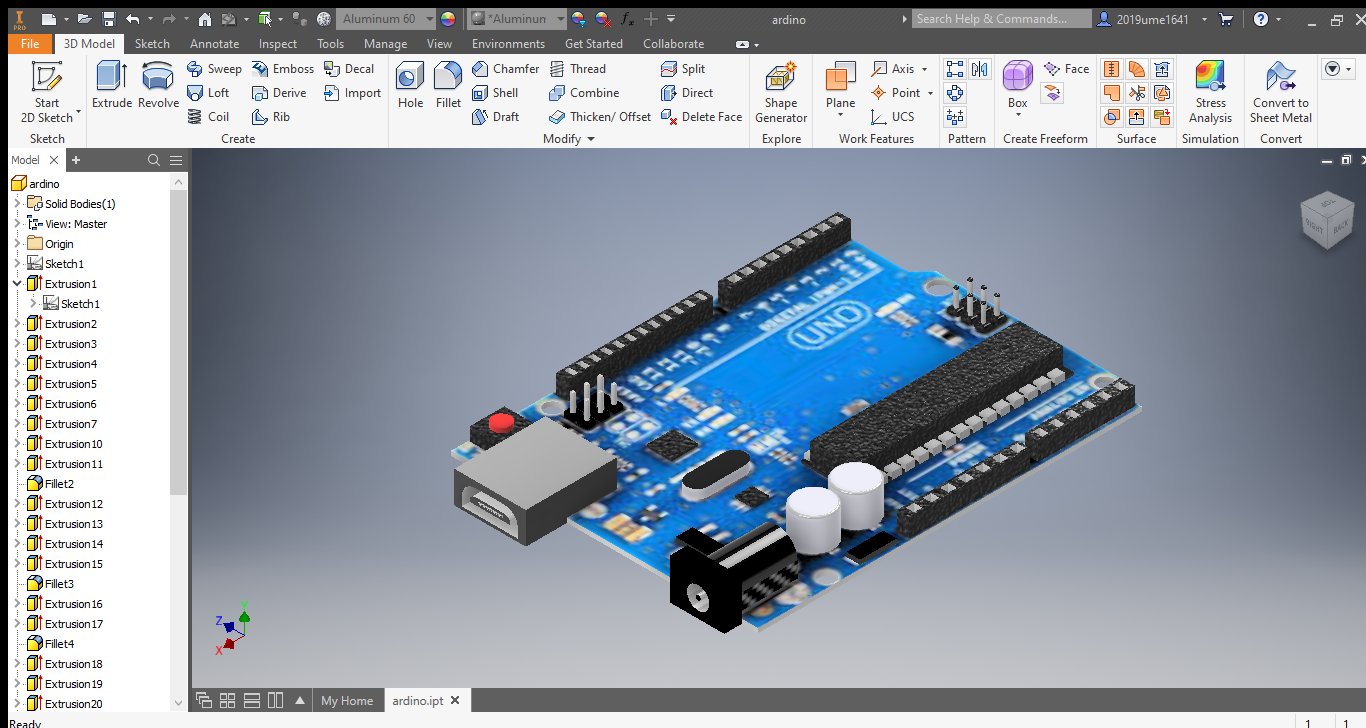
Task: Apply the Draft tool
Action: pyautogui.click(x=495, y=117)
